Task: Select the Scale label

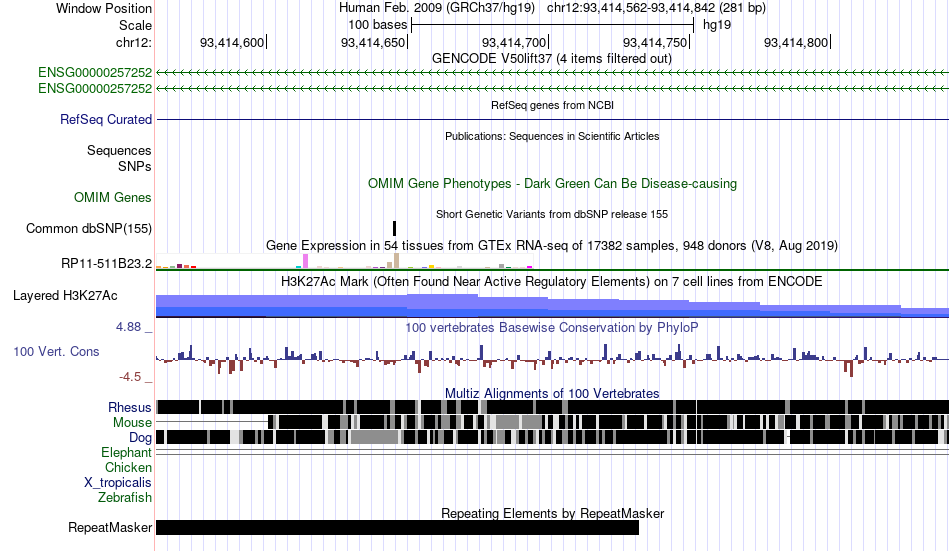Action: pyautogui.click(x=135, y=25)
